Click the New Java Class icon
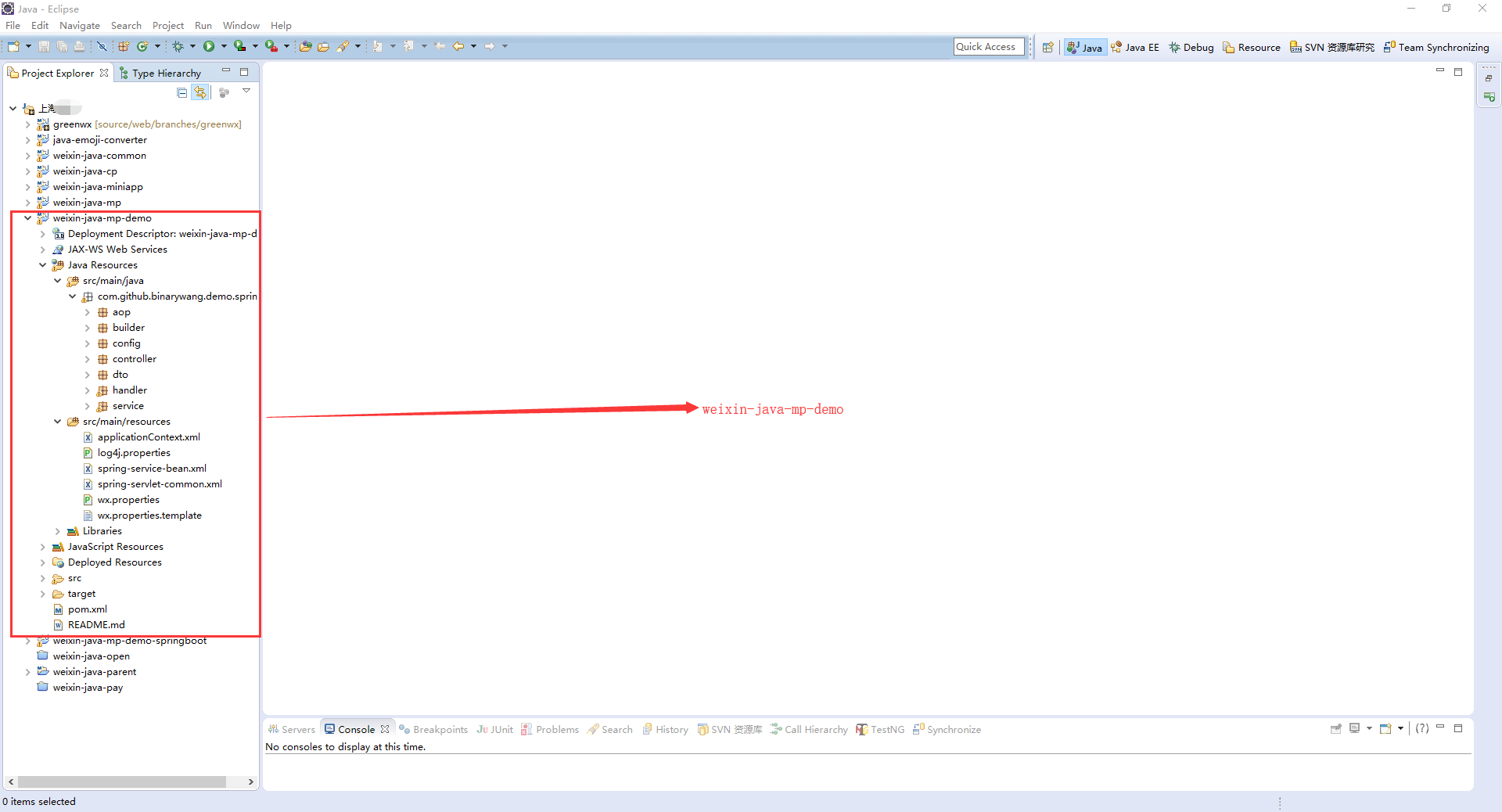Screen dimensions: 1502x812 tap(142, 46)
